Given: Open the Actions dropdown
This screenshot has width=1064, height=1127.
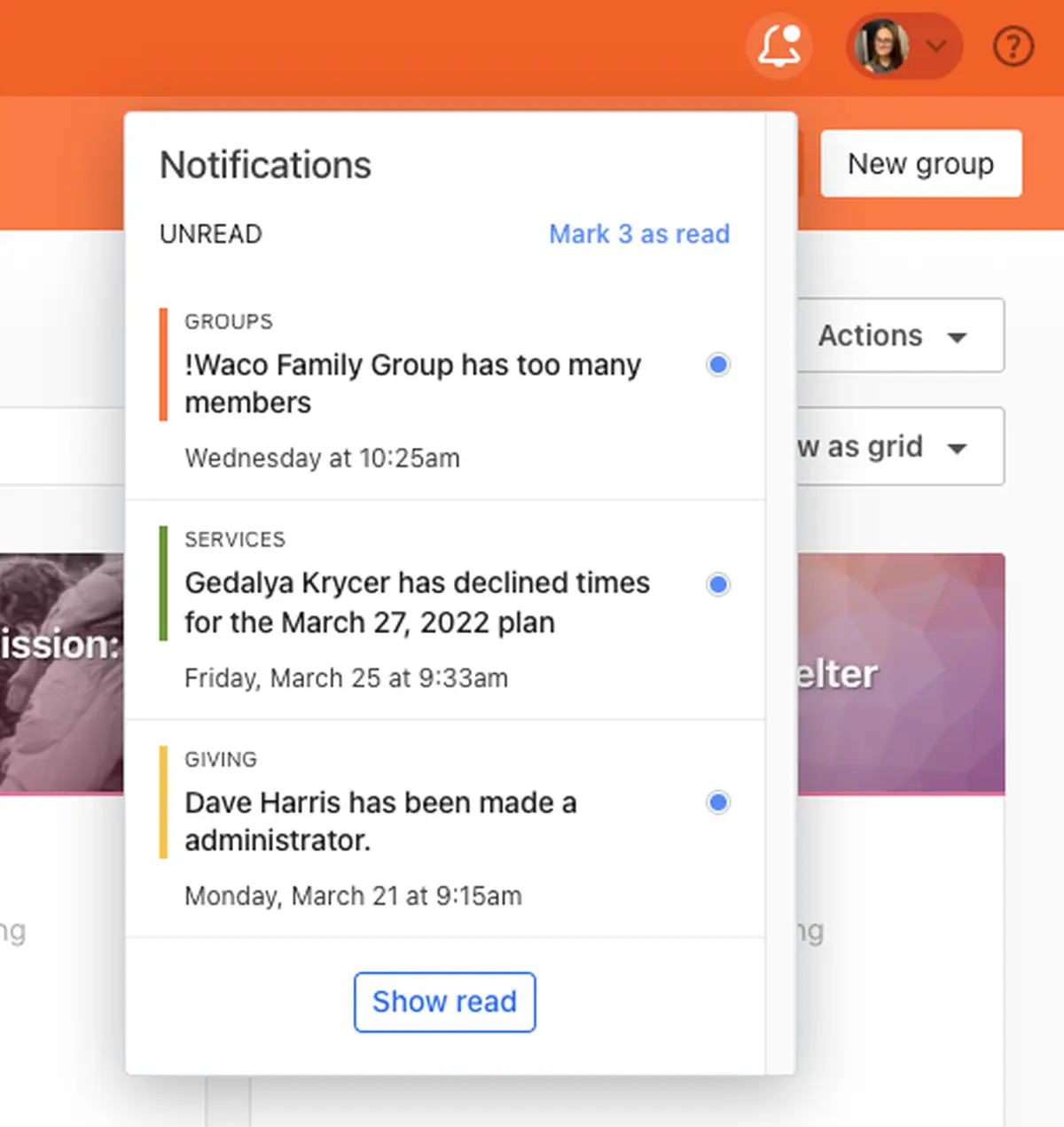Looking at the screenshot, I should (x=900, y=335).
